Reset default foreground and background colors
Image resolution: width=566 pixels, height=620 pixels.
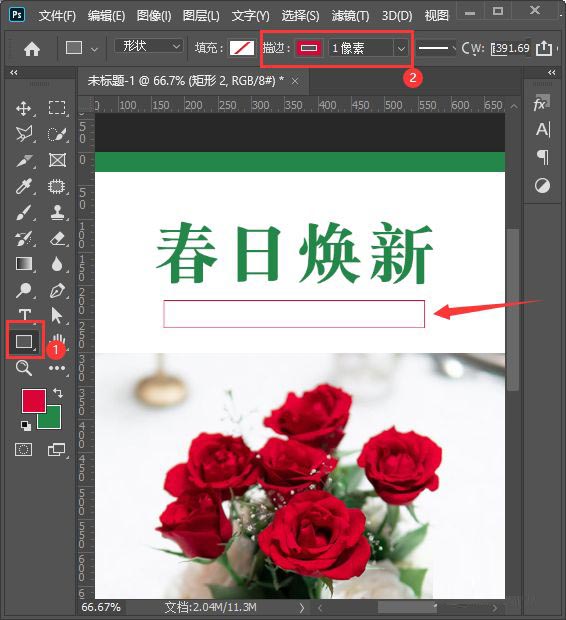[26, 425]
